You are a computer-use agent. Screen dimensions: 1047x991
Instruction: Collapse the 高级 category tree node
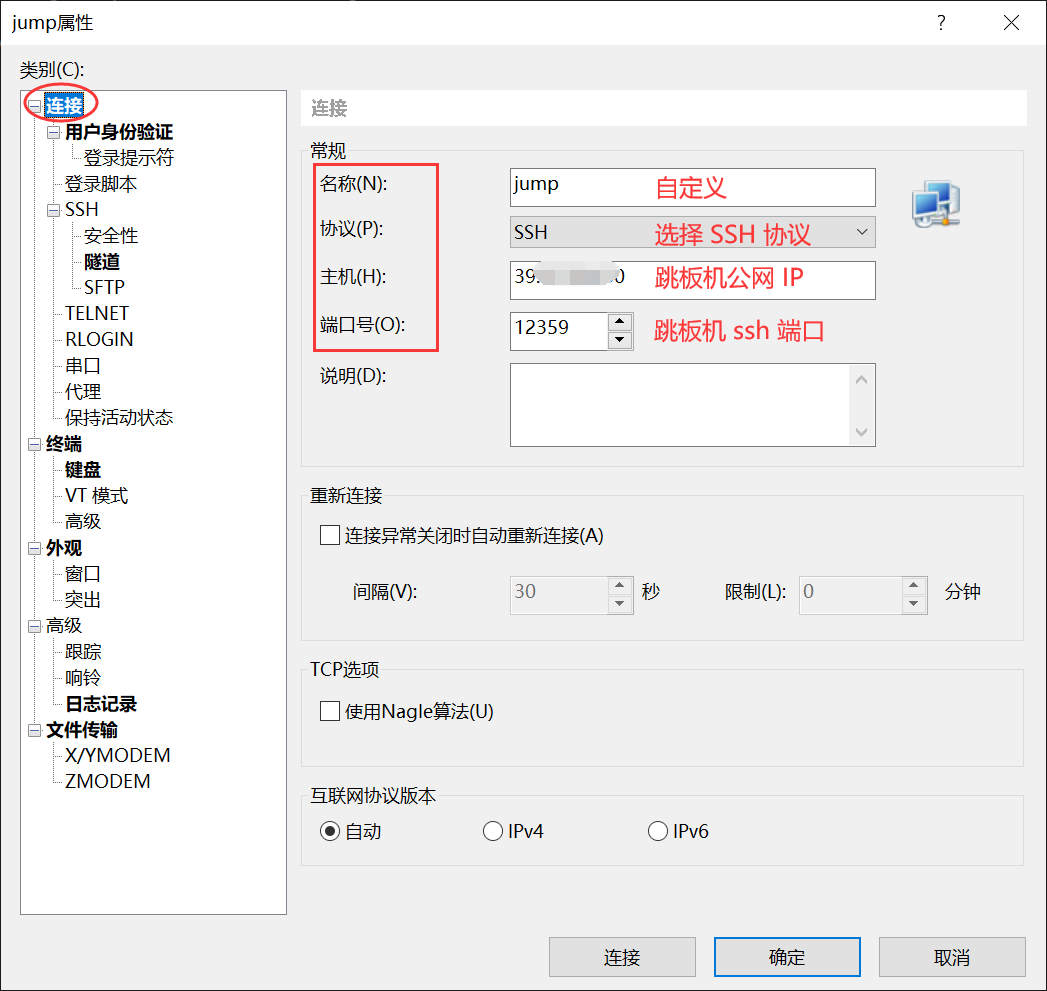[x=35, y=626]
